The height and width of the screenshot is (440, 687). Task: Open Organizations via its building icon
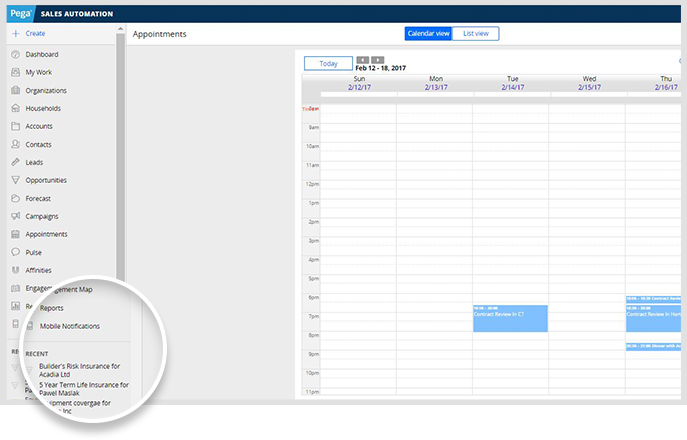[x=15, y=90]
